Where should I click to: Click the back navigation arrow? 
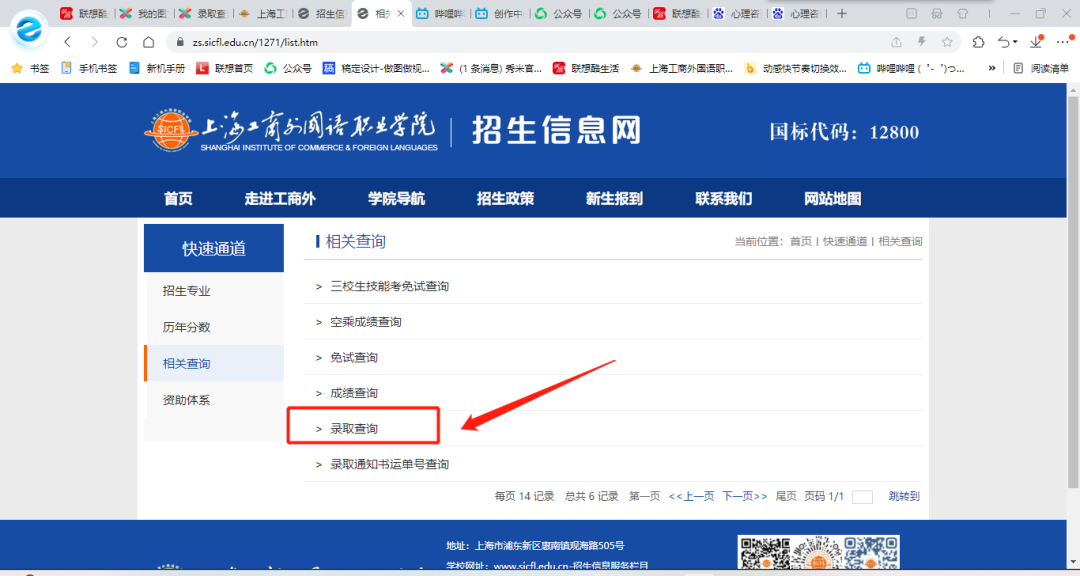click(x=67, y=43)
